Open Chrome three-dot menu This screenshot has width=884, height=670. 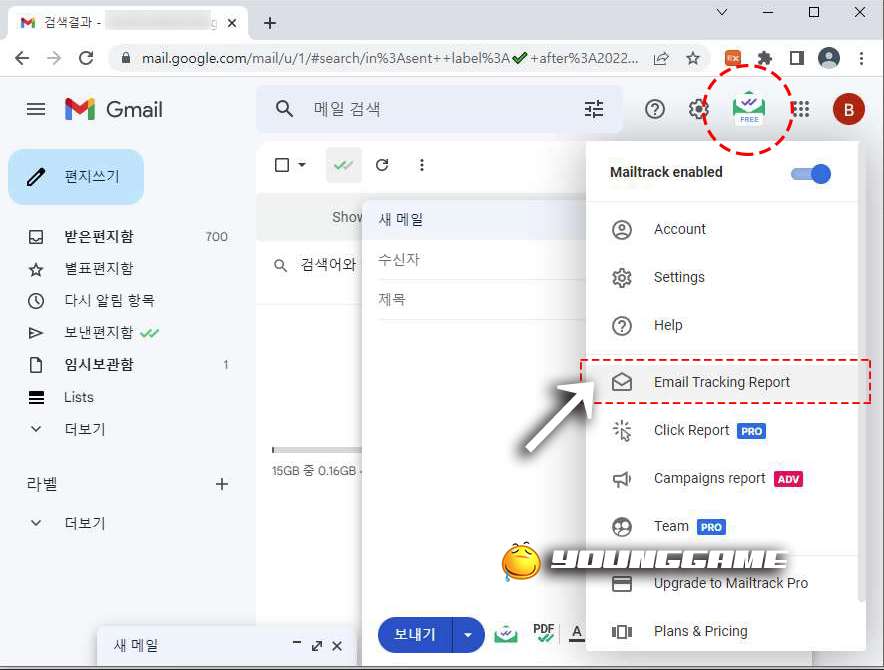pyautogui.click(x=861, y=58)
